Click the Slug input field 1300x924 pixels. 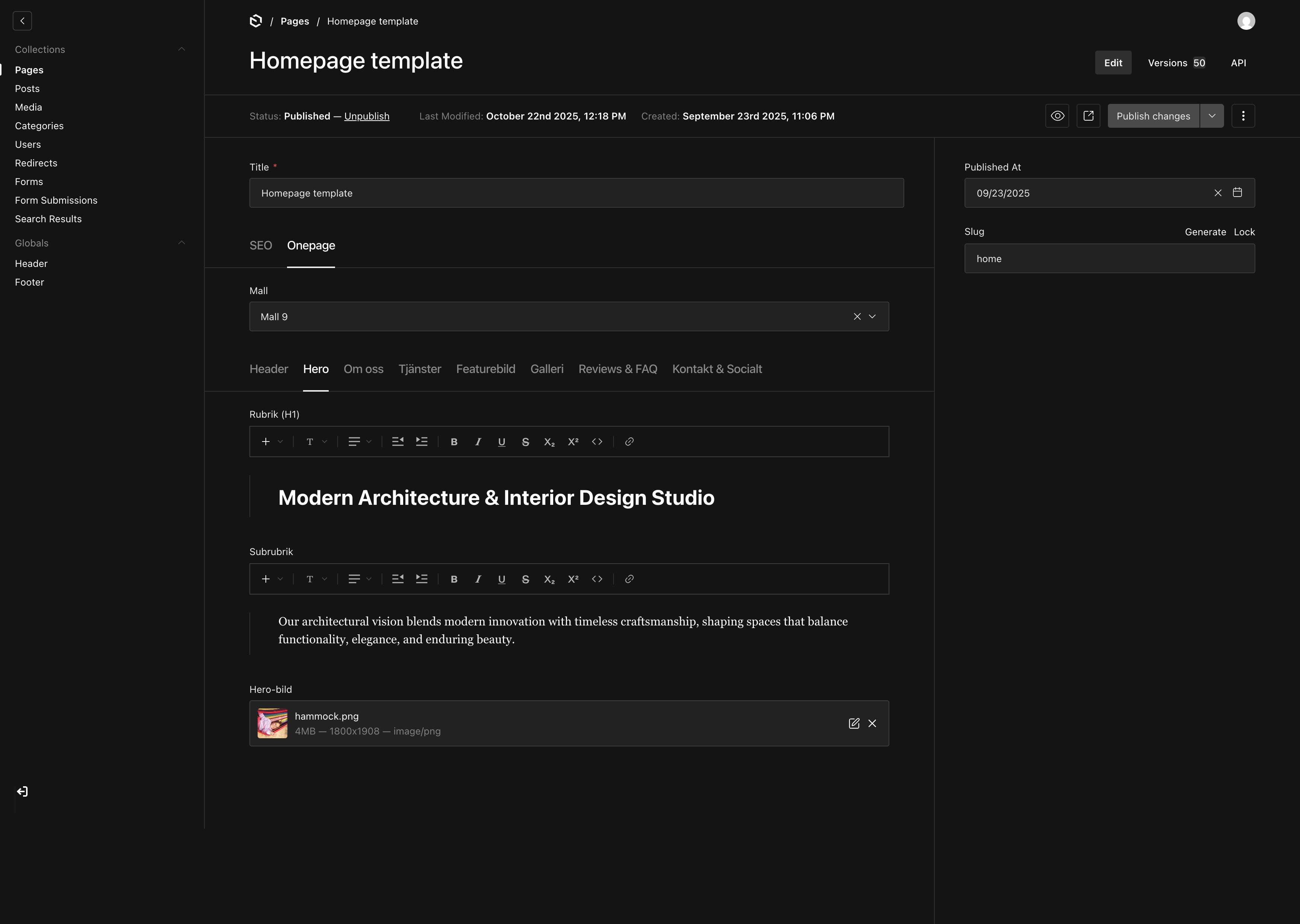[x=1109, y=259]
